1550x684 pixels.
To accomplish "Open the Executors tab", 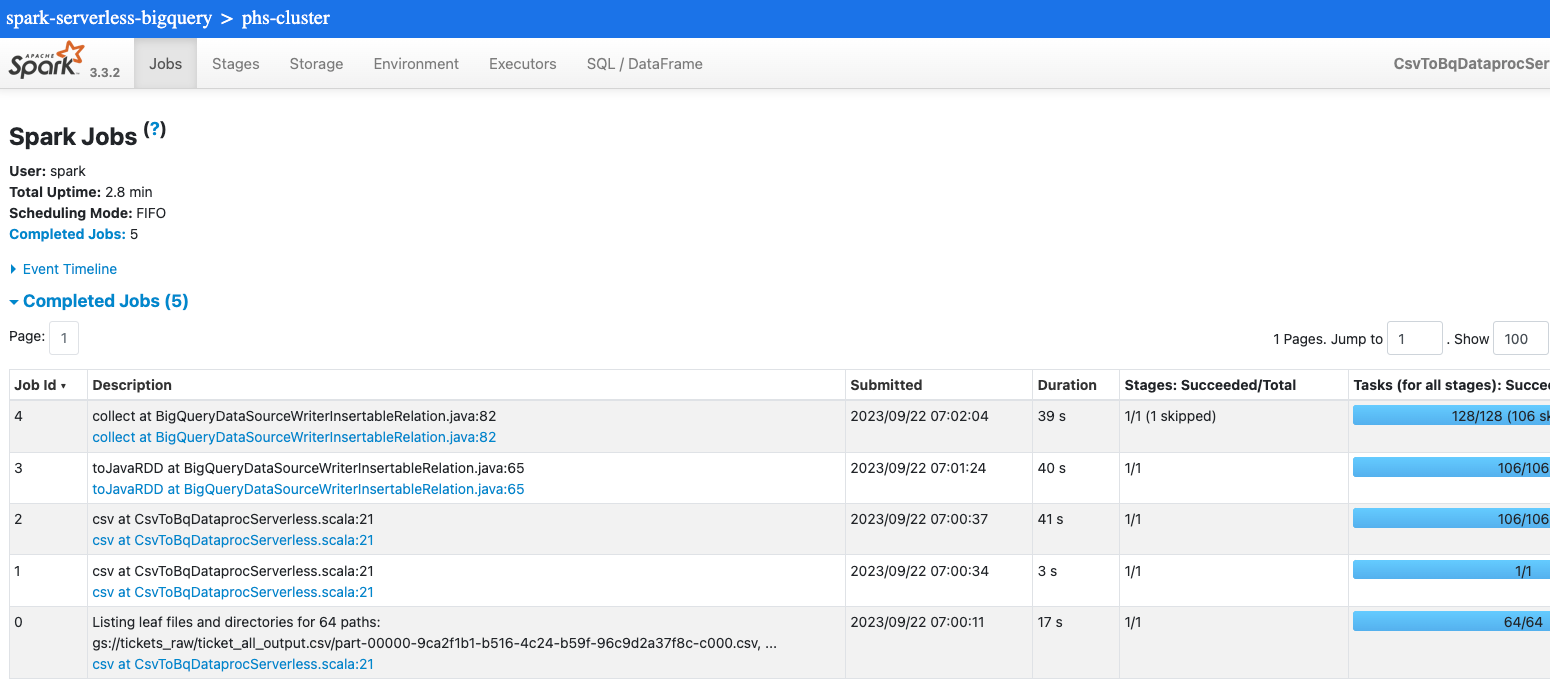I will 522,63.
